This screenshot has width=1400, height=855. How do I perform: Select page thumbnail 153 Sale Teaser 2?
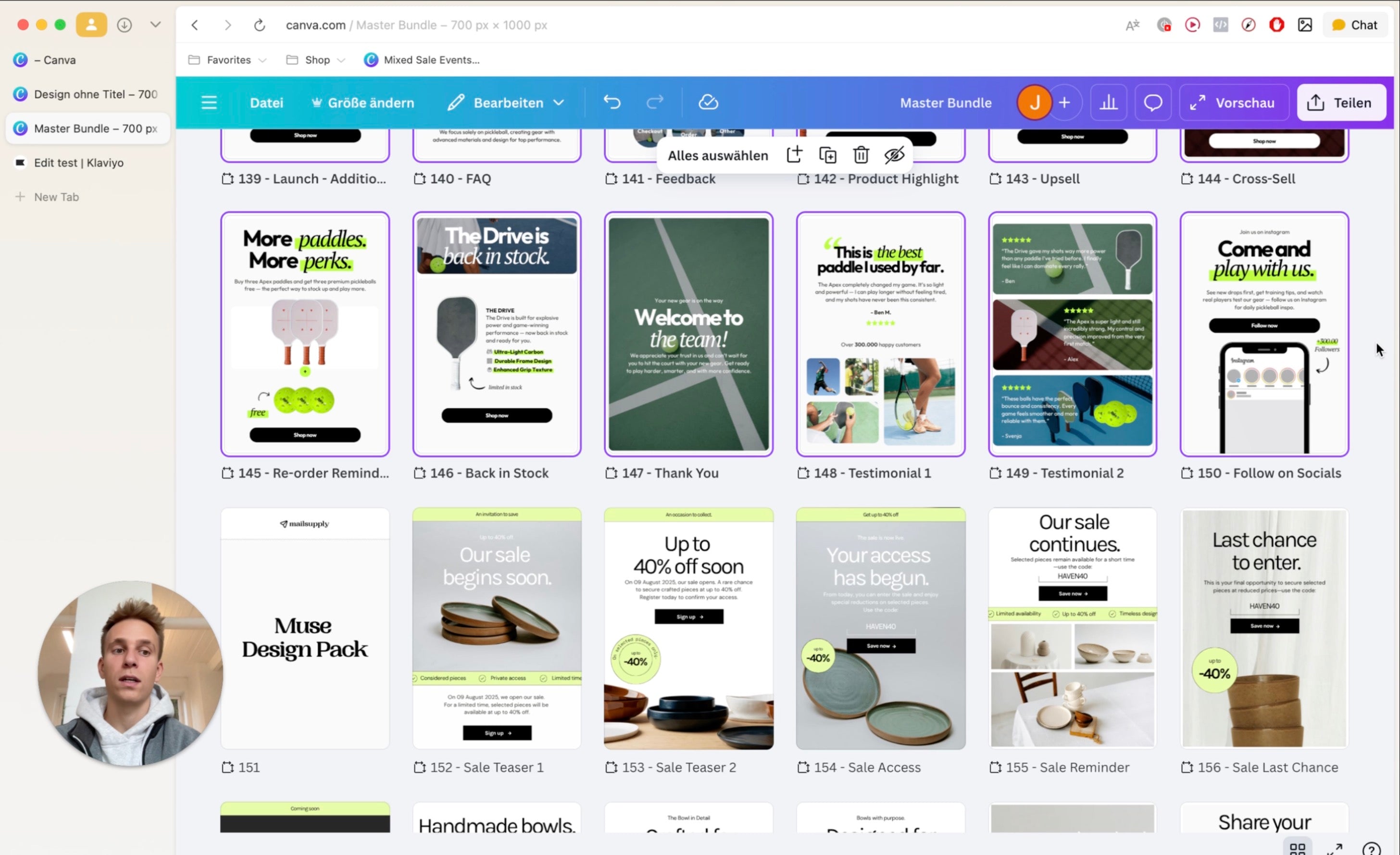(688, 628)
